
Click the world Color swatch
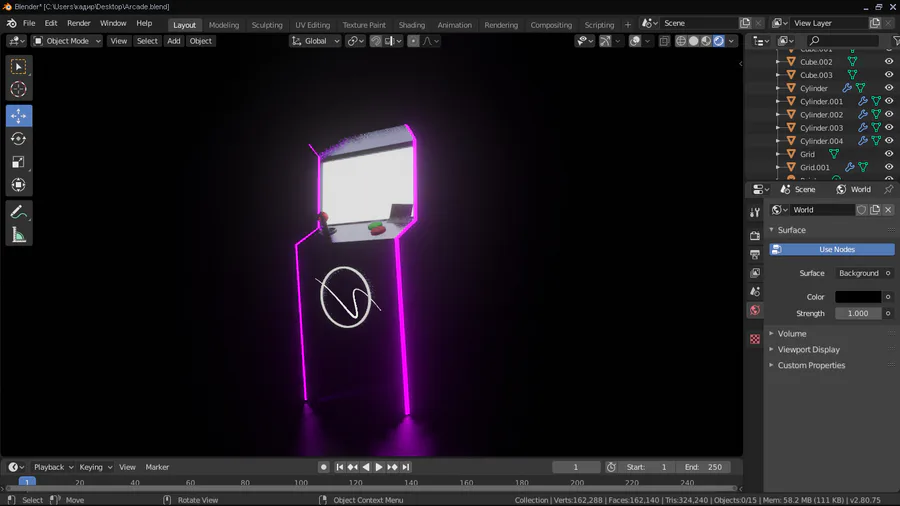click(x=858, y=297)
